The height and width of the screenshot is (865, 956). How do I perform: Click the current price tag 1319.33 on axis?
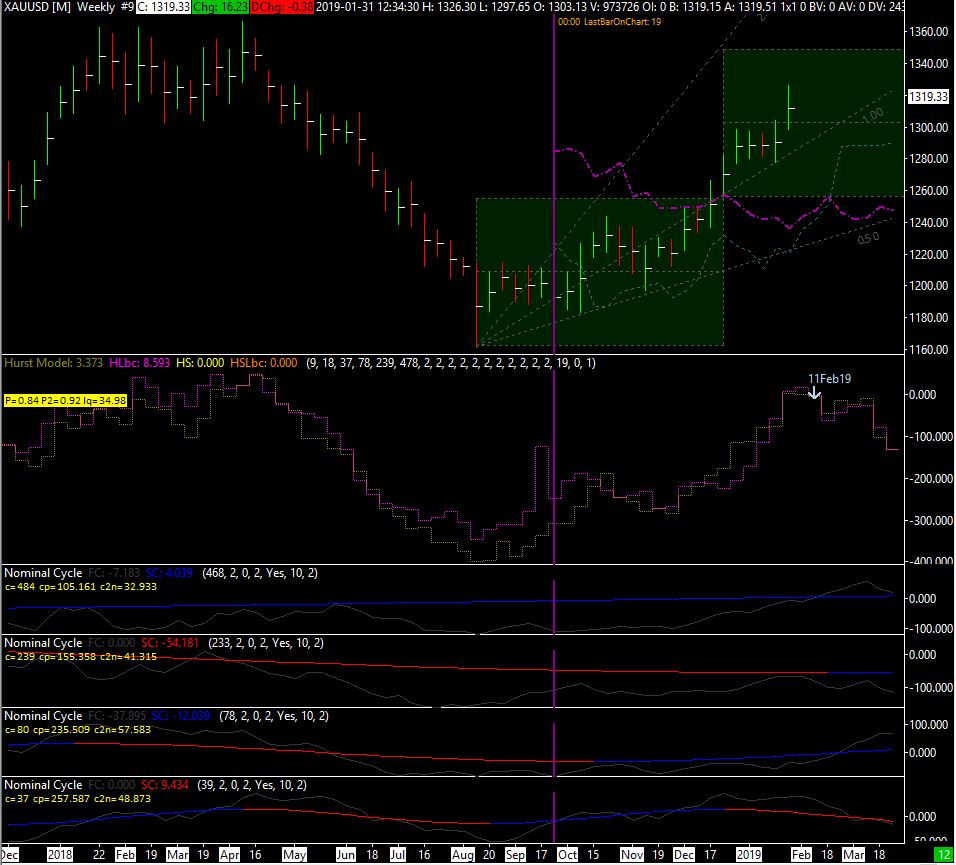929,96
